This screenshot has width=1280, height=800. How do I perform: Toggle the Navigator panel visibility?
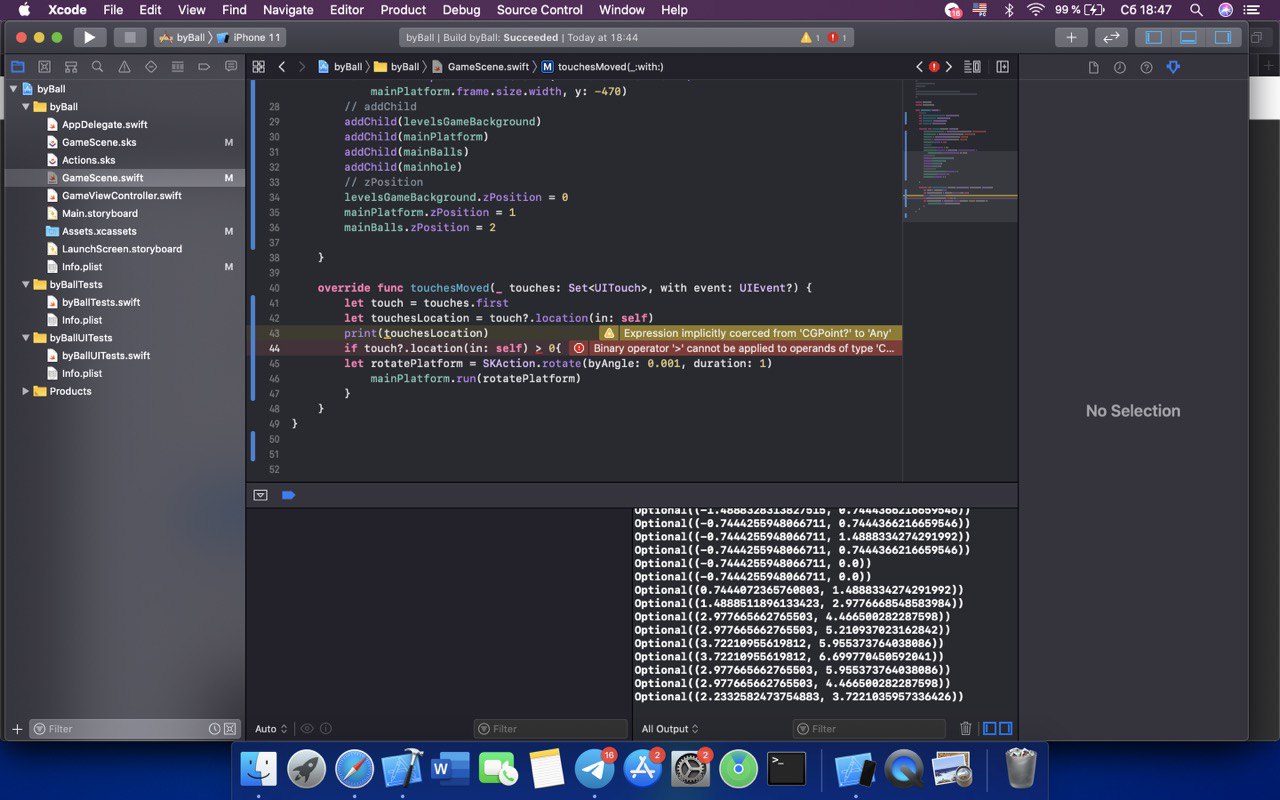click(x=1153, y=37)
